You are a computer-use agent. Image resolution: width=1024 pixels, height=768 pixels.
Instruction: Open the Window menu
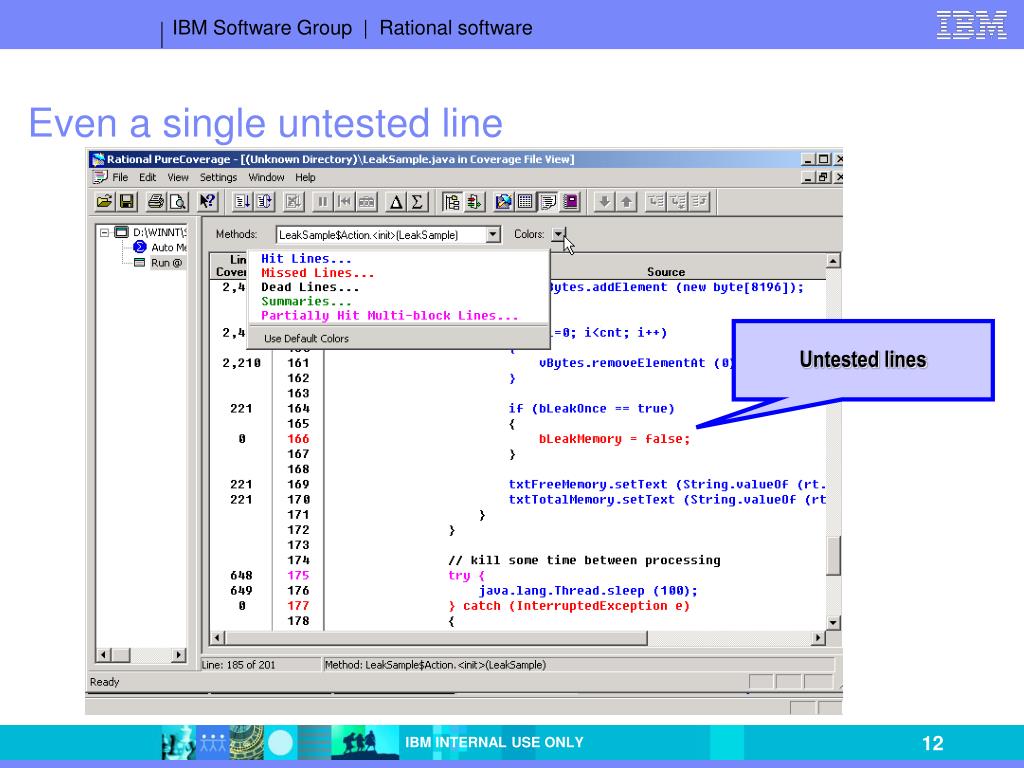[x=266, y=177]
